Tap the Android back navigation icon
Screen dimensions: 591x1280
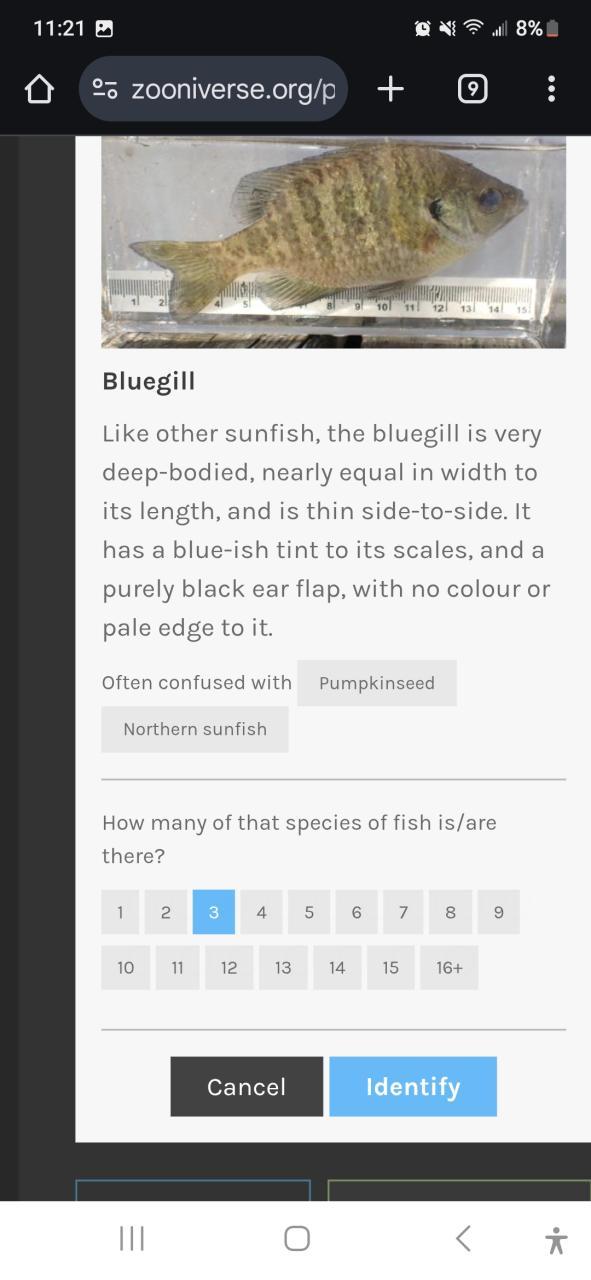[x=462, y=1239]
